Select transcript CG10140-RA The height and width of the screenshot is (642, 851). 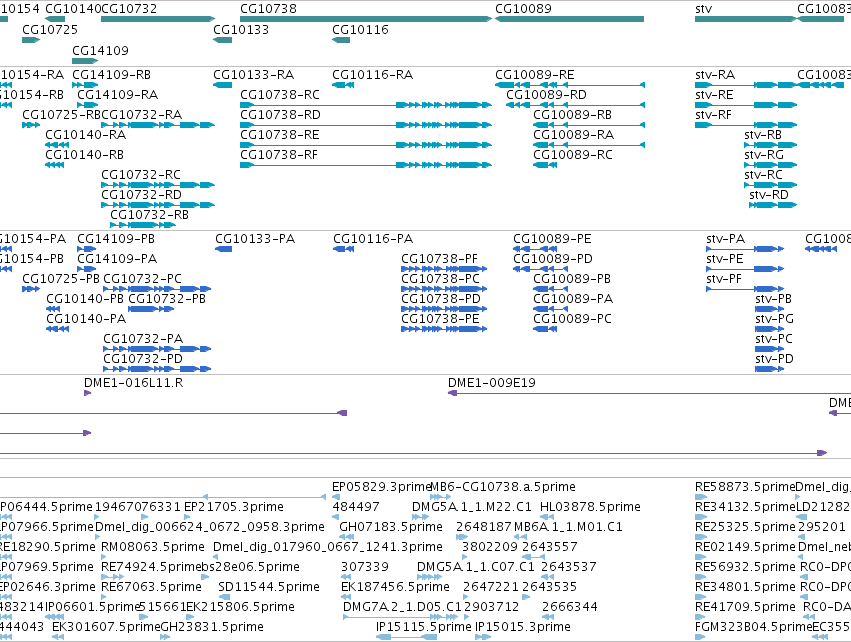click(57, 145)
